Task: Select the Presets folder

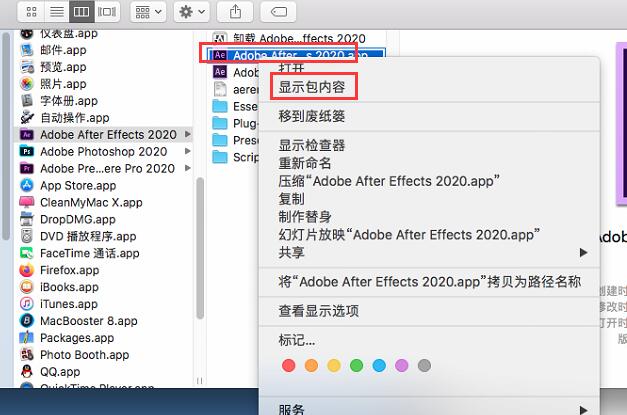Action: click(236, 140)
